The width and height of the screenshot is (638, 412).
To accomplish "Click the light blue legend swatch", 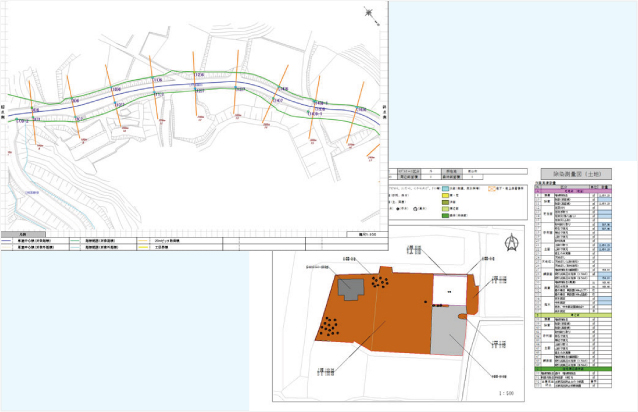I will click(x=445, y=189).
